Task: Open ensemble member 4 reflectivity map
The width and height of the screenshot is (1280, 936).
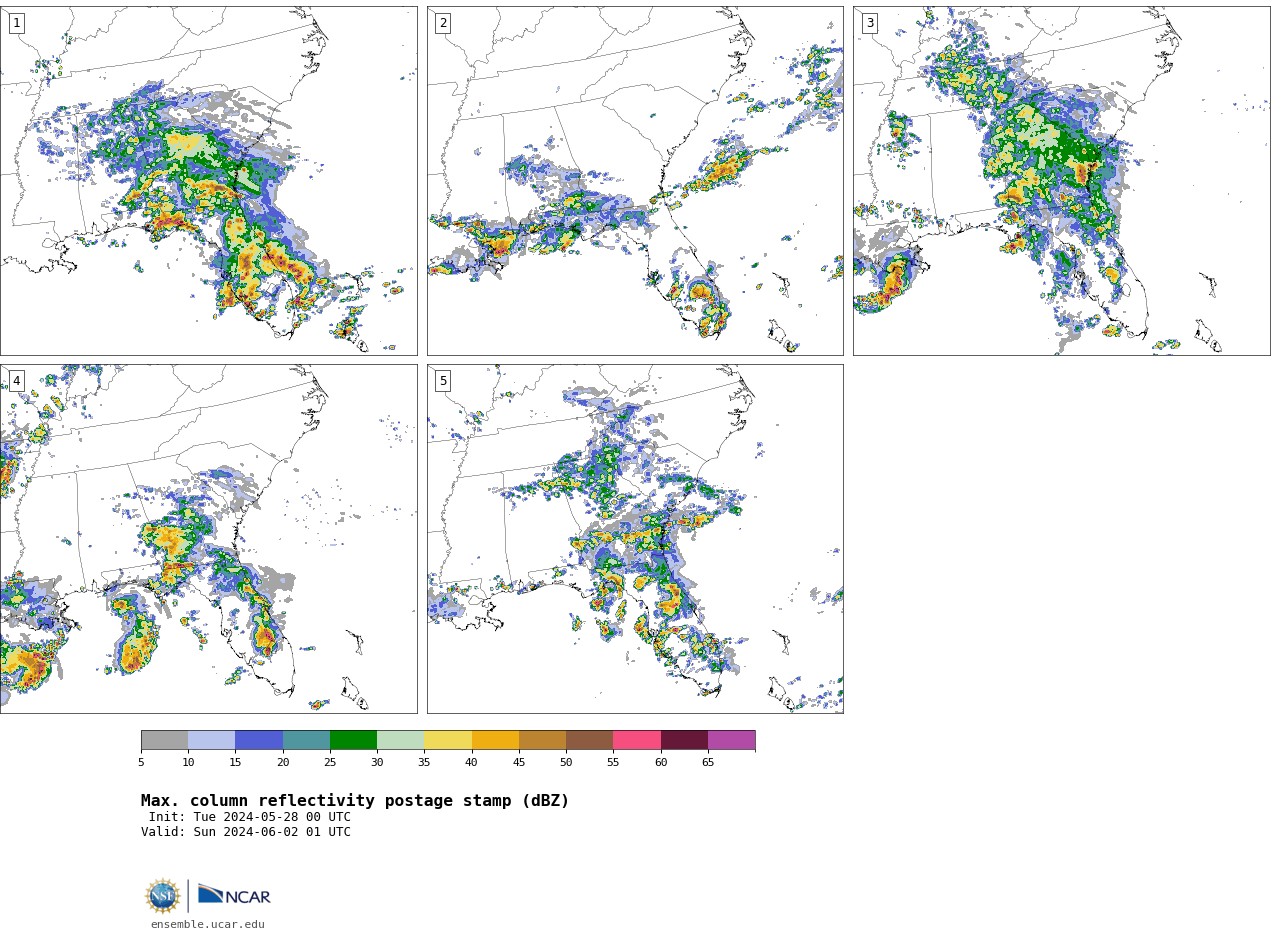Action: (x=208, y=539)
